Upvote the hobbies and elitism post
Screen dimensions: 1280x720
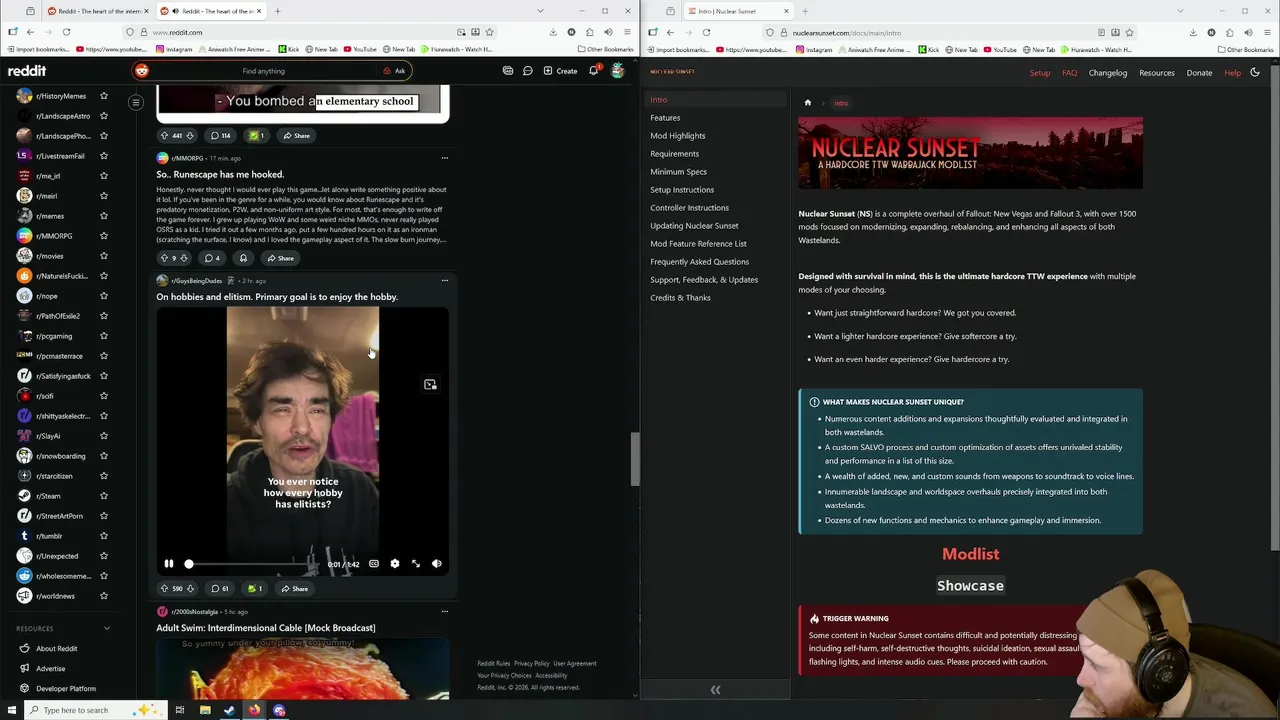164,588
